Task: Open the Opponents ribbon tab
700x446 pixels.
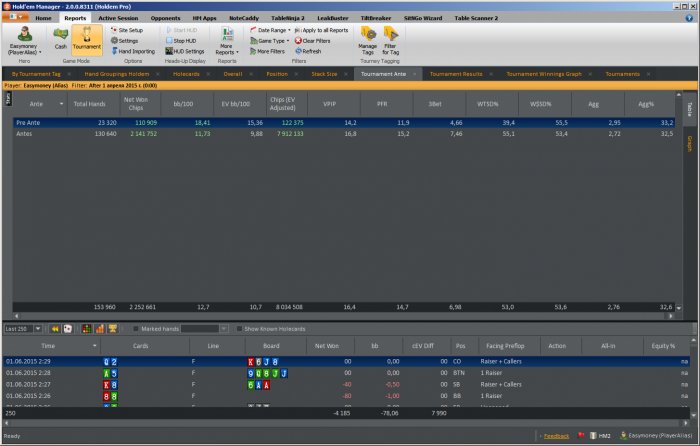Action: [166, 18]
